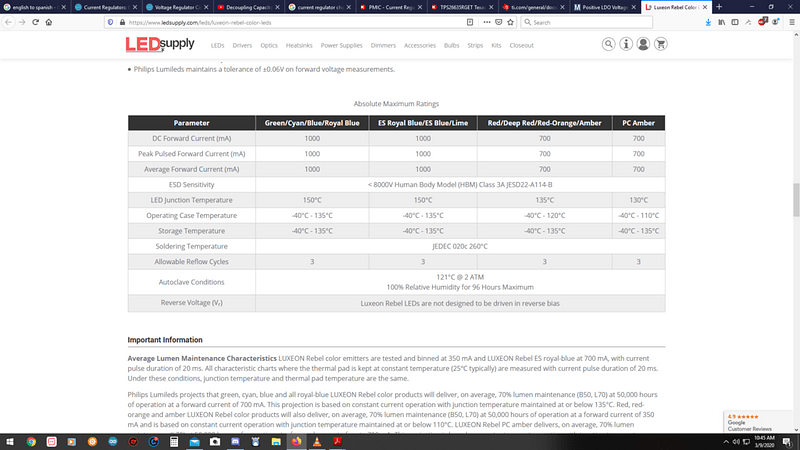Select the 'PC Amber' column header
Screen dimensions: 800x450
pos(638,123)
